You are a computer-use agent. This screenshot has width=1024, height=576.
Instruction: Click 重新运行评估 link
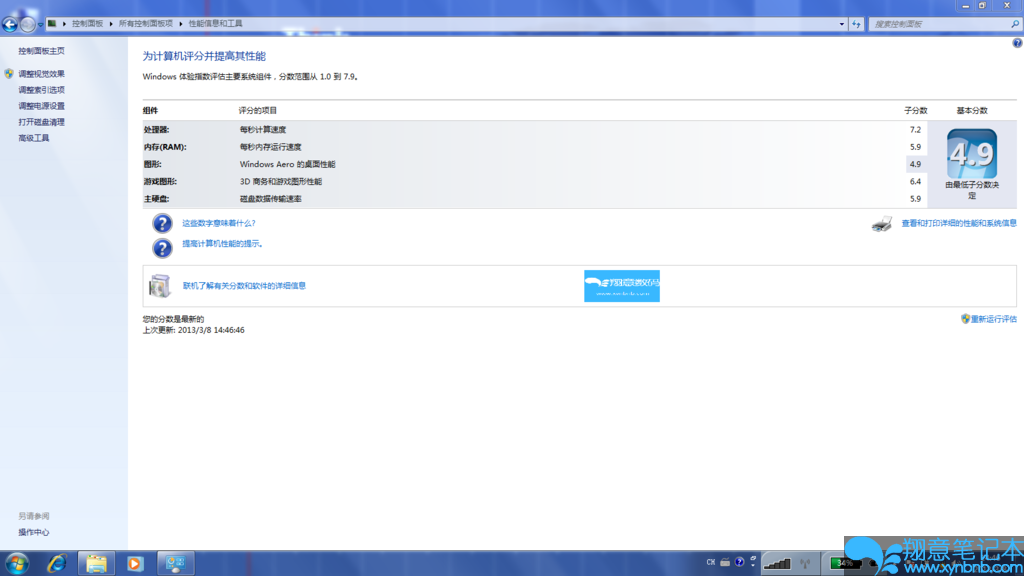[993, 319]
